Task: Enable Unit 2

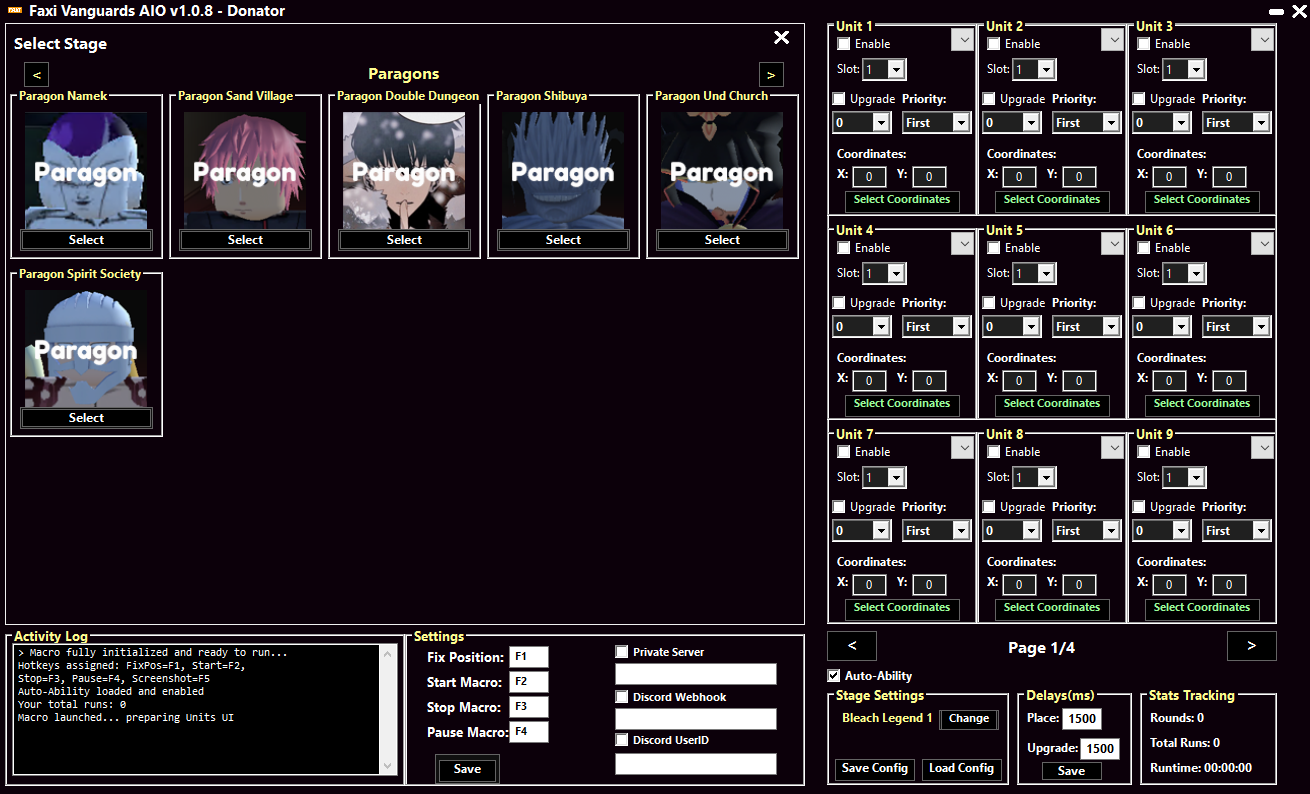Action: tap(994, 44)
